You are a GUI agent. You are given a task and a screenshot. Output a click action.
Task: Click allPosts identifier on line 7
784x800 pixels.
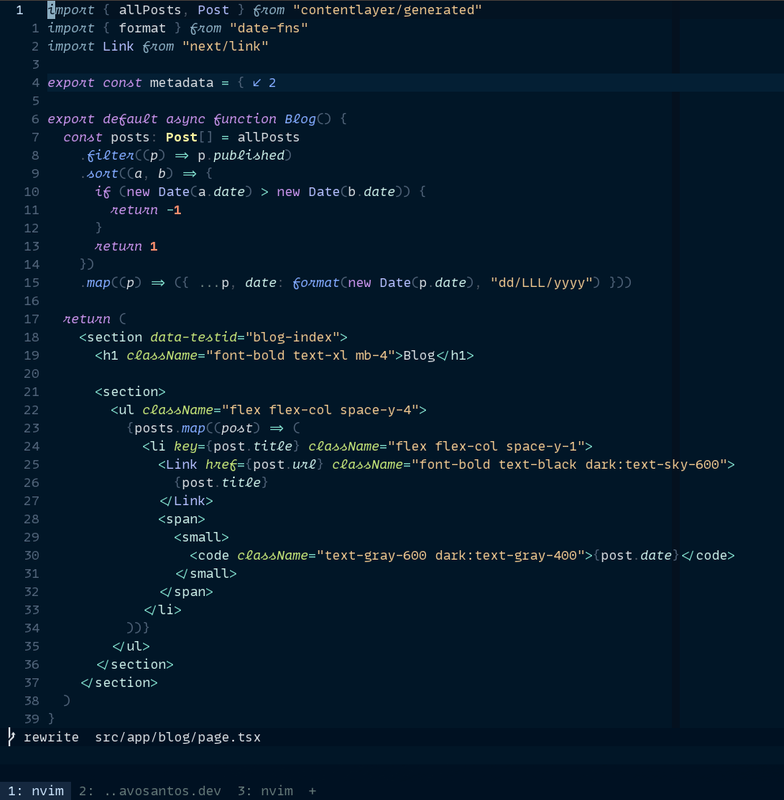(268, 137)
